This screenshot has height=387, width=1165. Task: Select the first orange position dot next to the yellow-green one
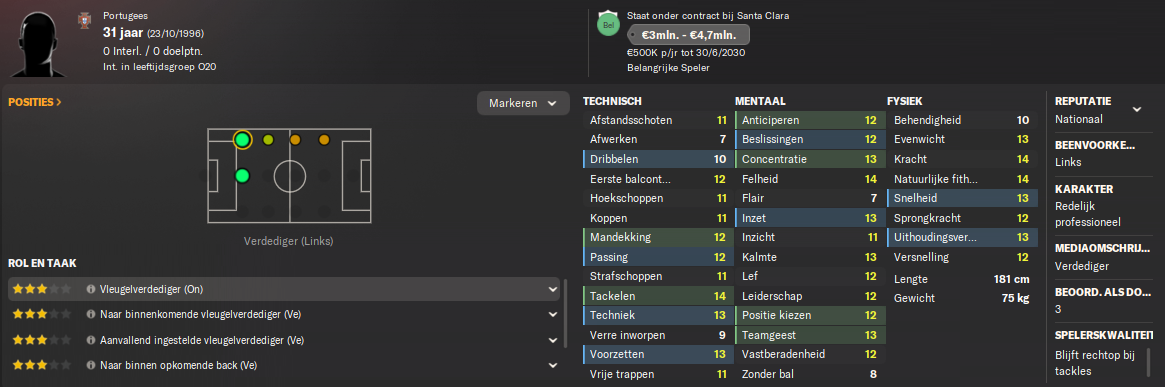click(295, 140)
